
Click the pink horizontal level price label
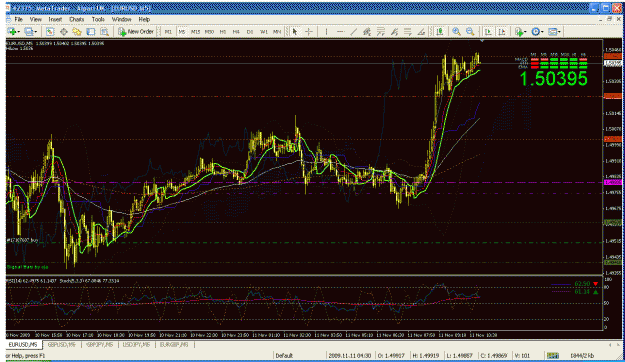pyautogui.click(x=613, y=182)
